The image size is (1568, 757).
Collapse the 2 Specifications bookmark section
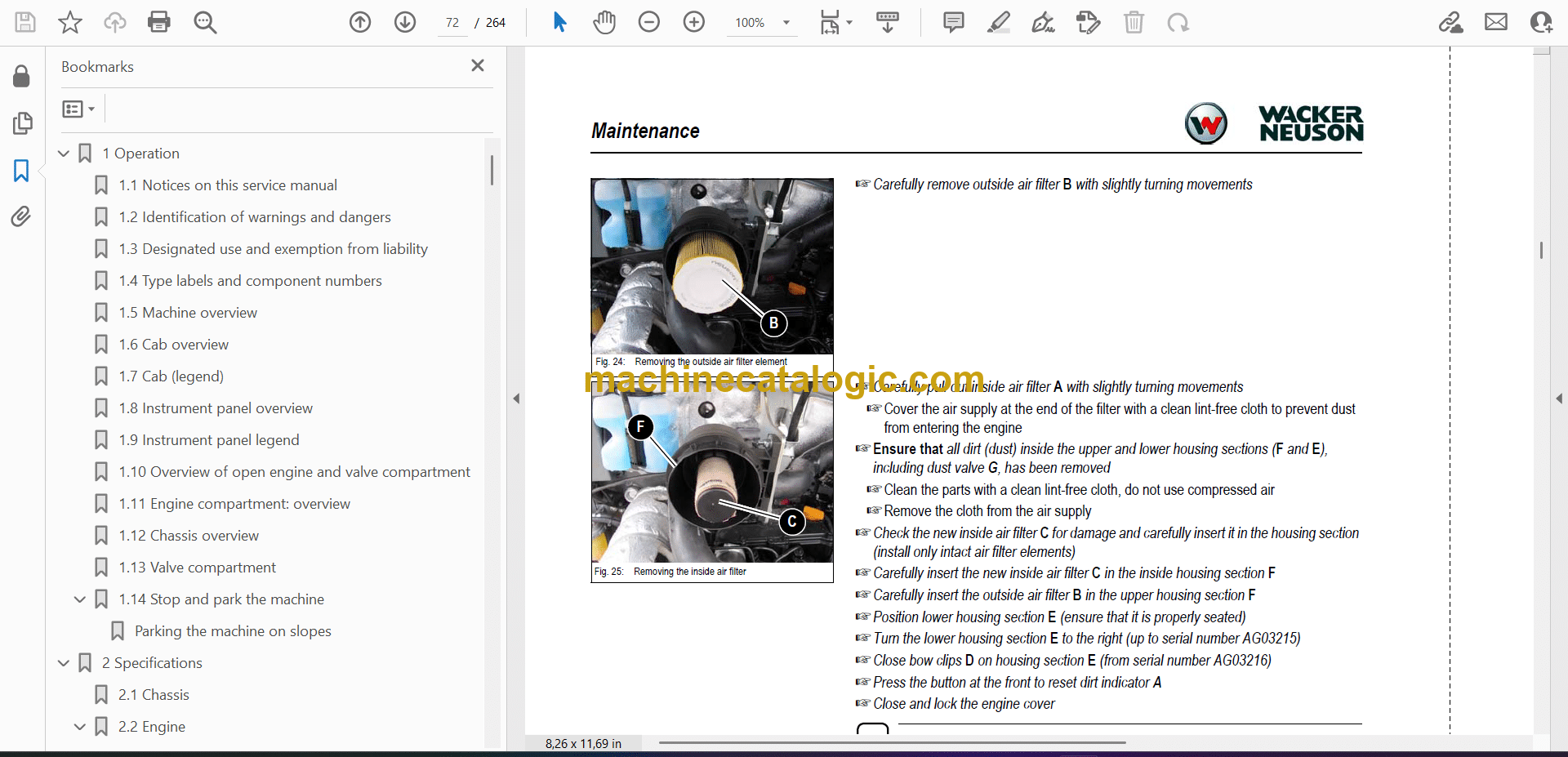click(x=64, y=663)
